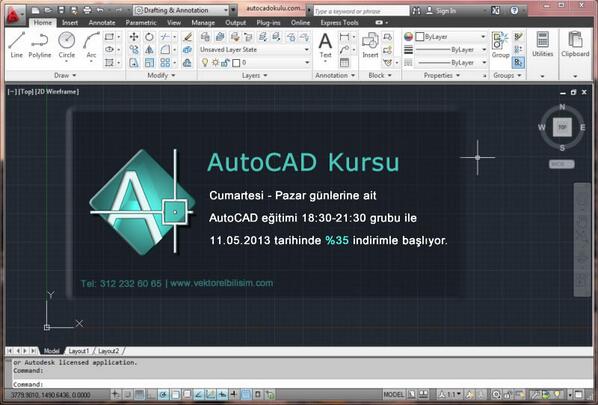Click the Explode tool icon
This screenshot has height=405, width=598.
[x=187, y=50]
